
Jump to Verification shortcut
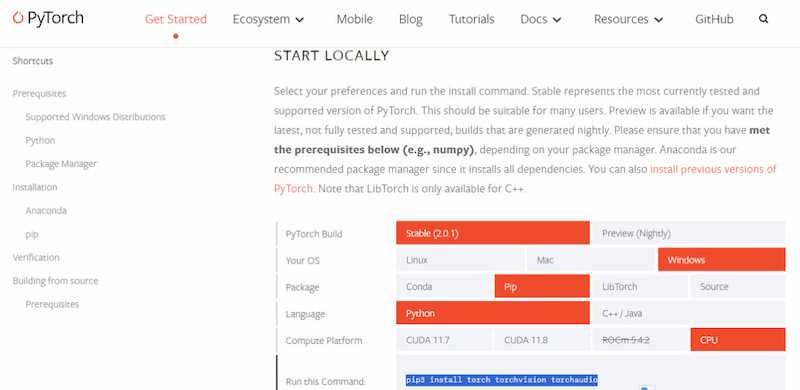point(36,257)
